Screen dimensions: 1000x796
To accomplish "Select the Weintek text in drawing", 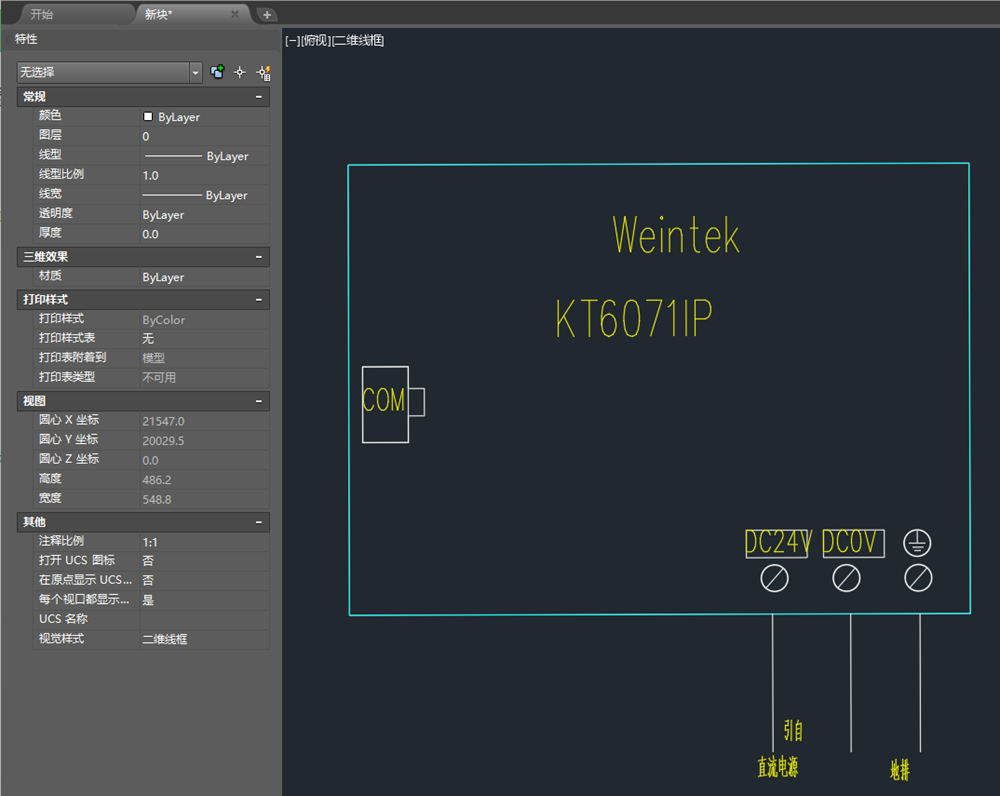I will click(676, 235).
